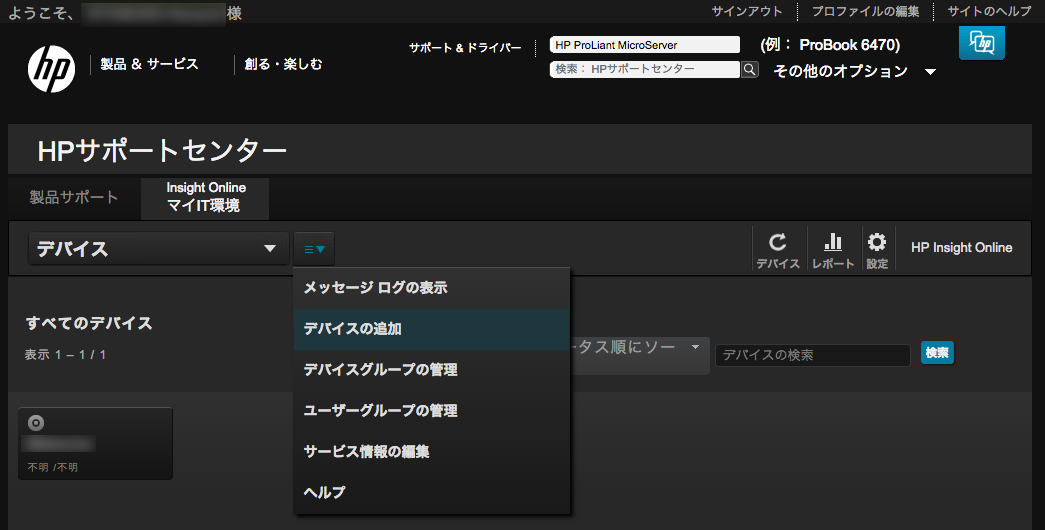Open the device tile thumbnail
The width and height of the screenshot is (1045, 530).
(96, 443)
